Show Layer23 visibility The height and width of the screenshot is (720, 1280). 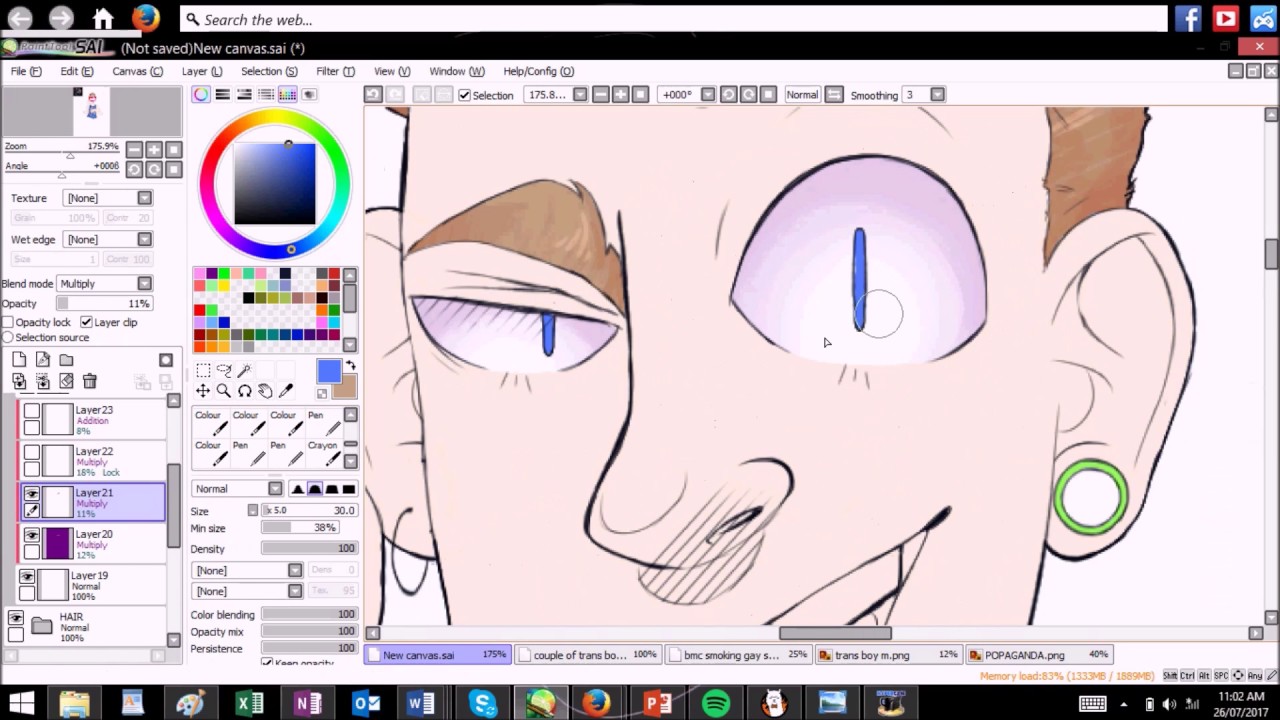click(32, 411)
